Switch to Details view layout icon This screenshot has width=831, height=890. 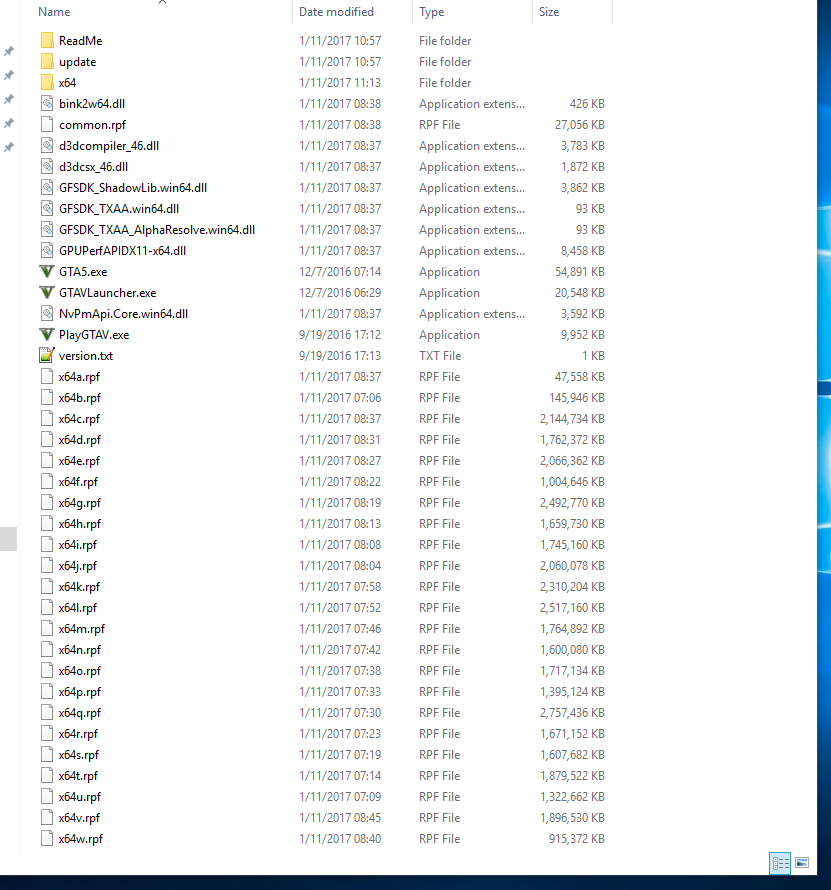coord(780,863)
